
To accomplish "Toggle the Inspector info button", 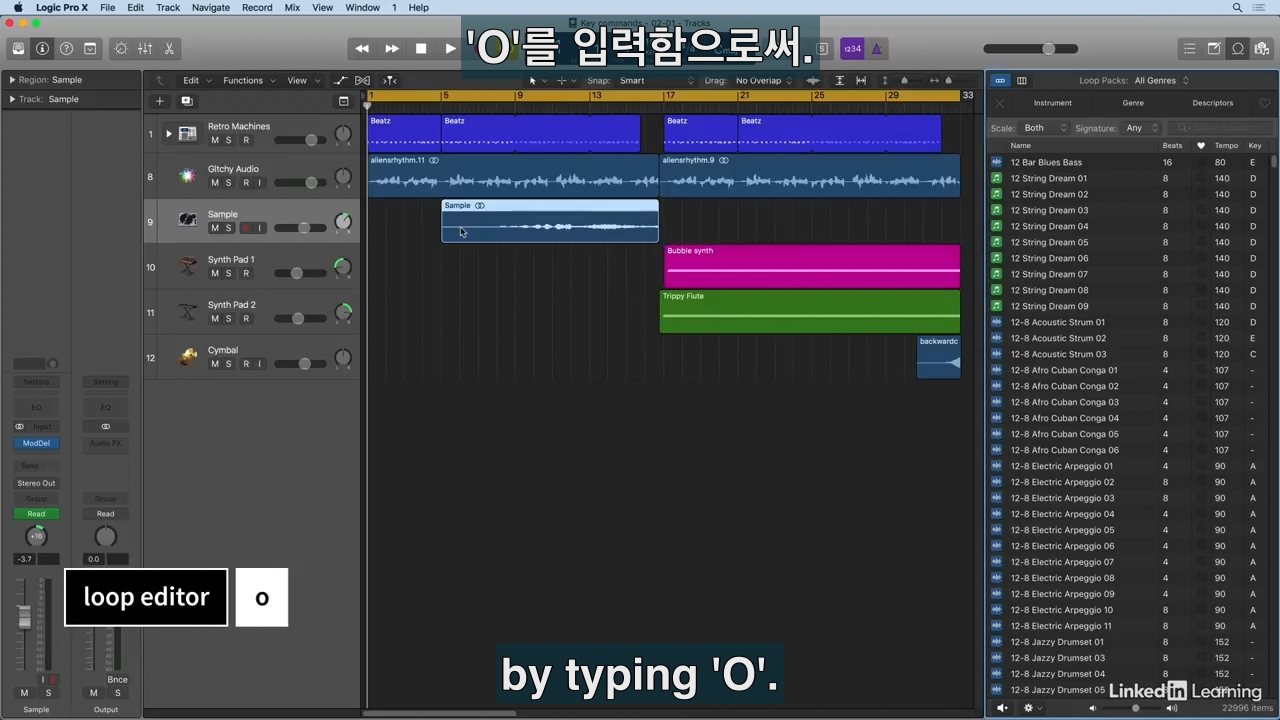I will [42, 48].
